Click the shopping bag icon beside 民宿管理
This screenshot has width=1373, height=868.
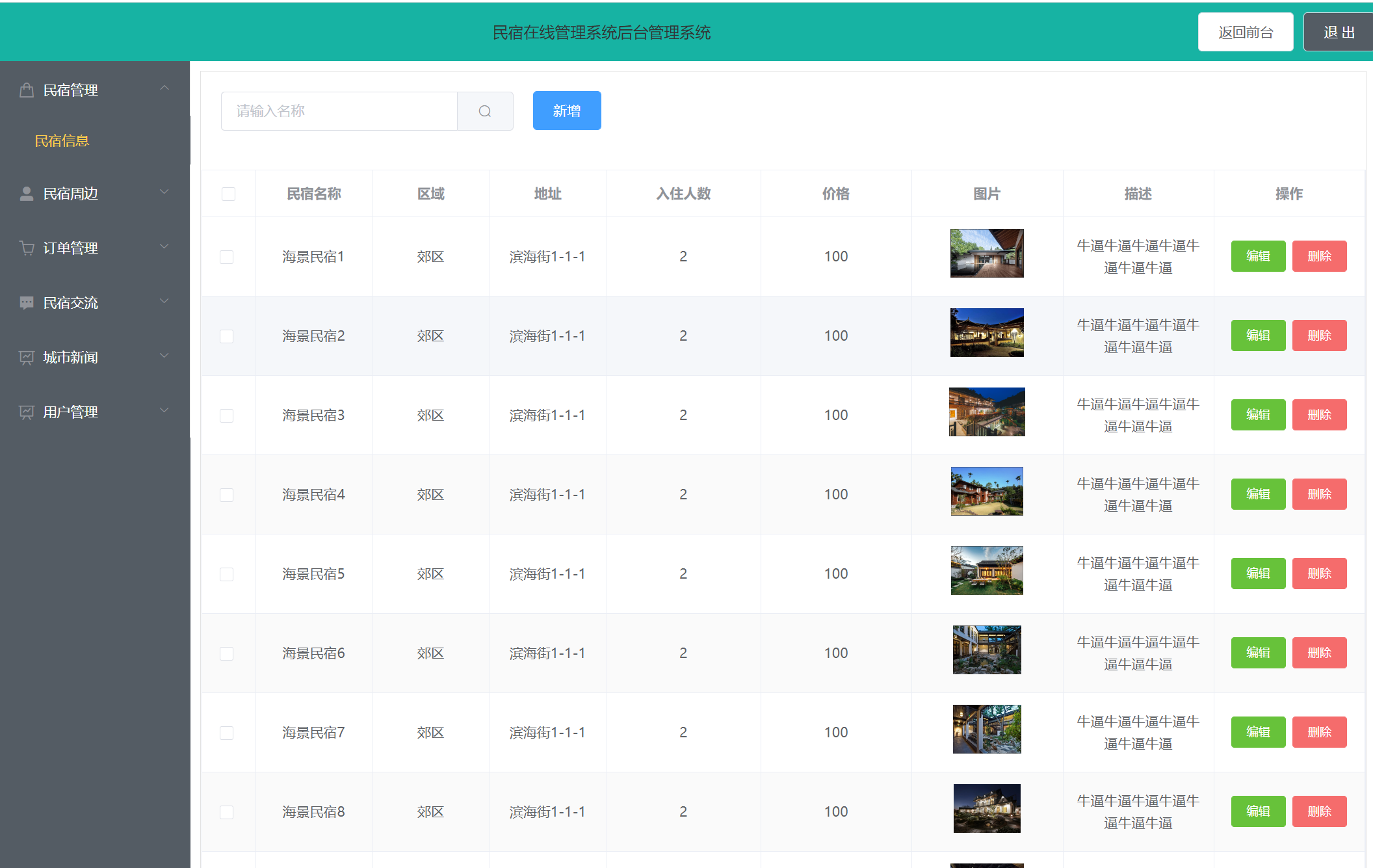[x=27, y=90]
